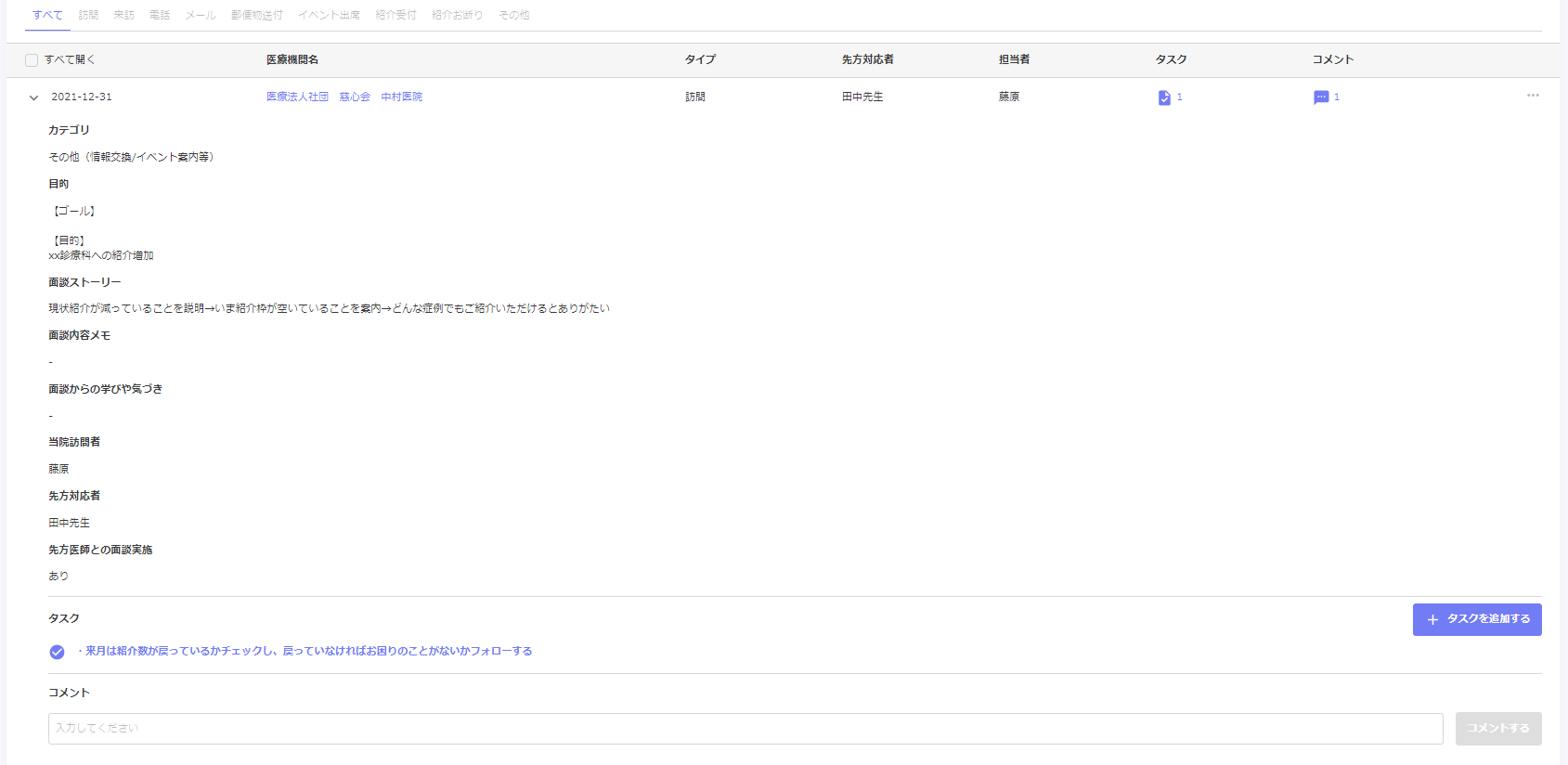Click the あり value text
This screenshot has height=765, width=1568.
58,576
